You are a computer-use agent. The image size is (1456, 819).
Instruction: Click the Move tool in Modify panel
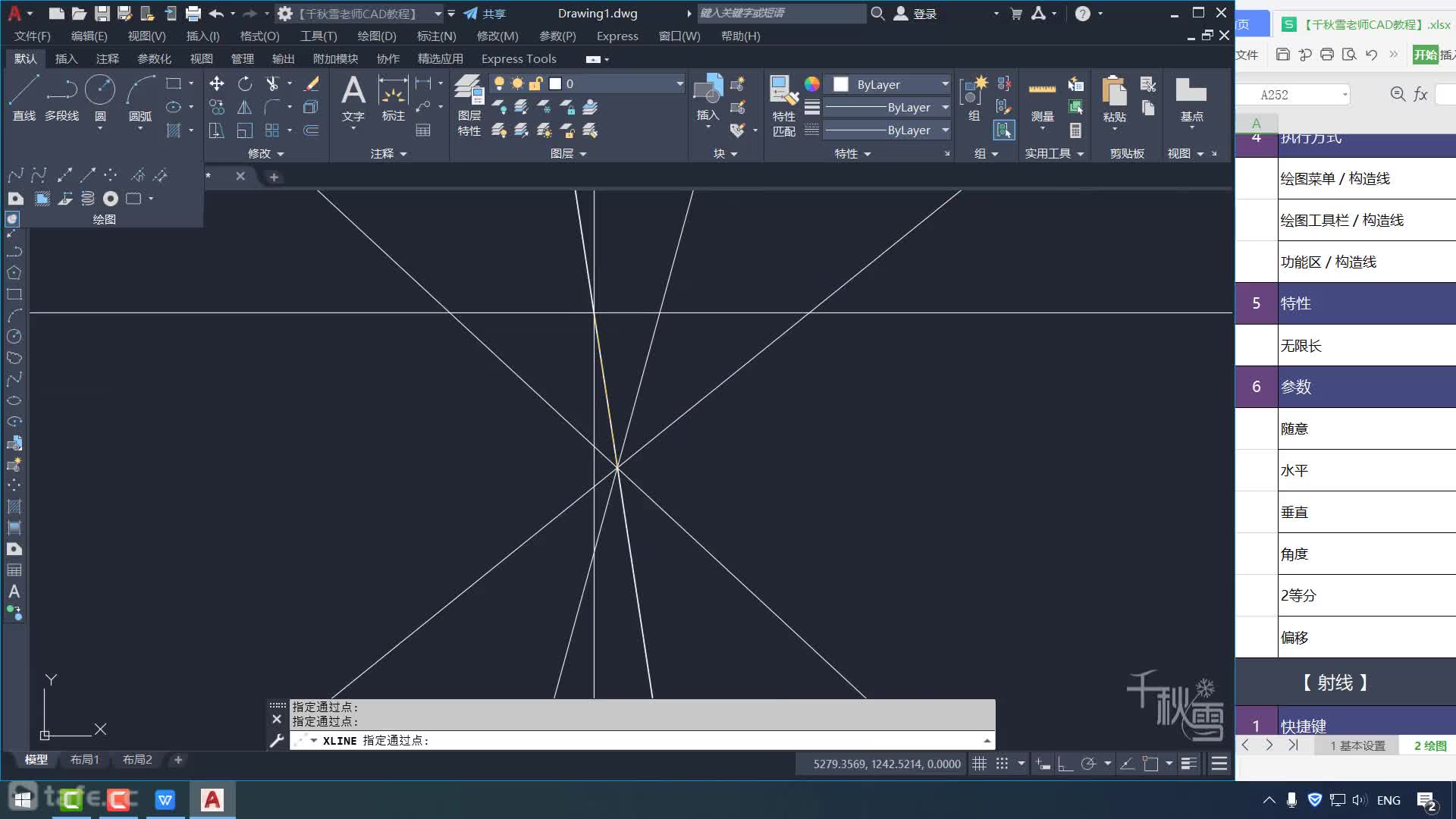pos(217,83)
